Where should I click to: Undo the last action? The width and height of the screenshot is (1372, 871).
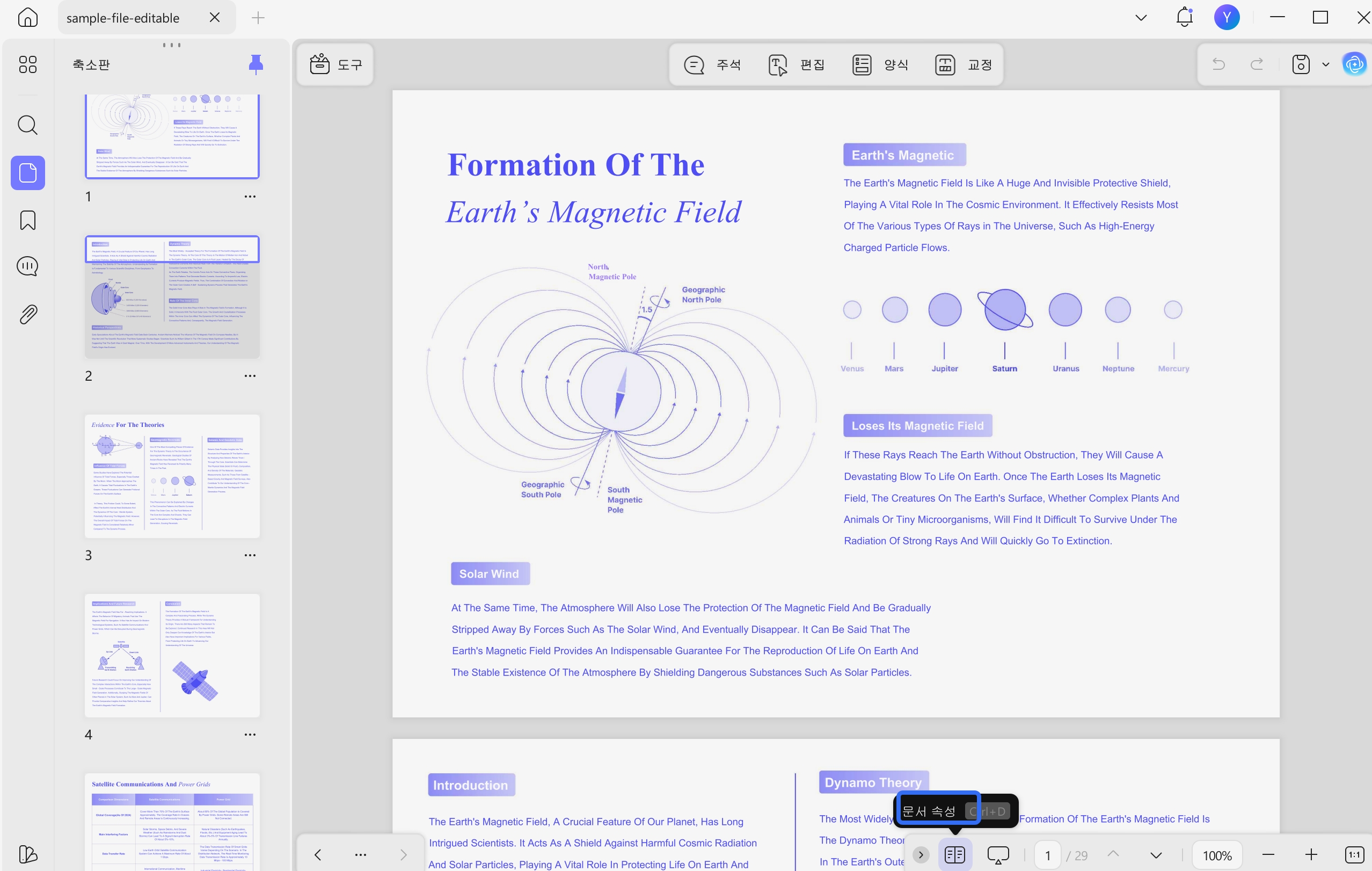point(1218,64)
